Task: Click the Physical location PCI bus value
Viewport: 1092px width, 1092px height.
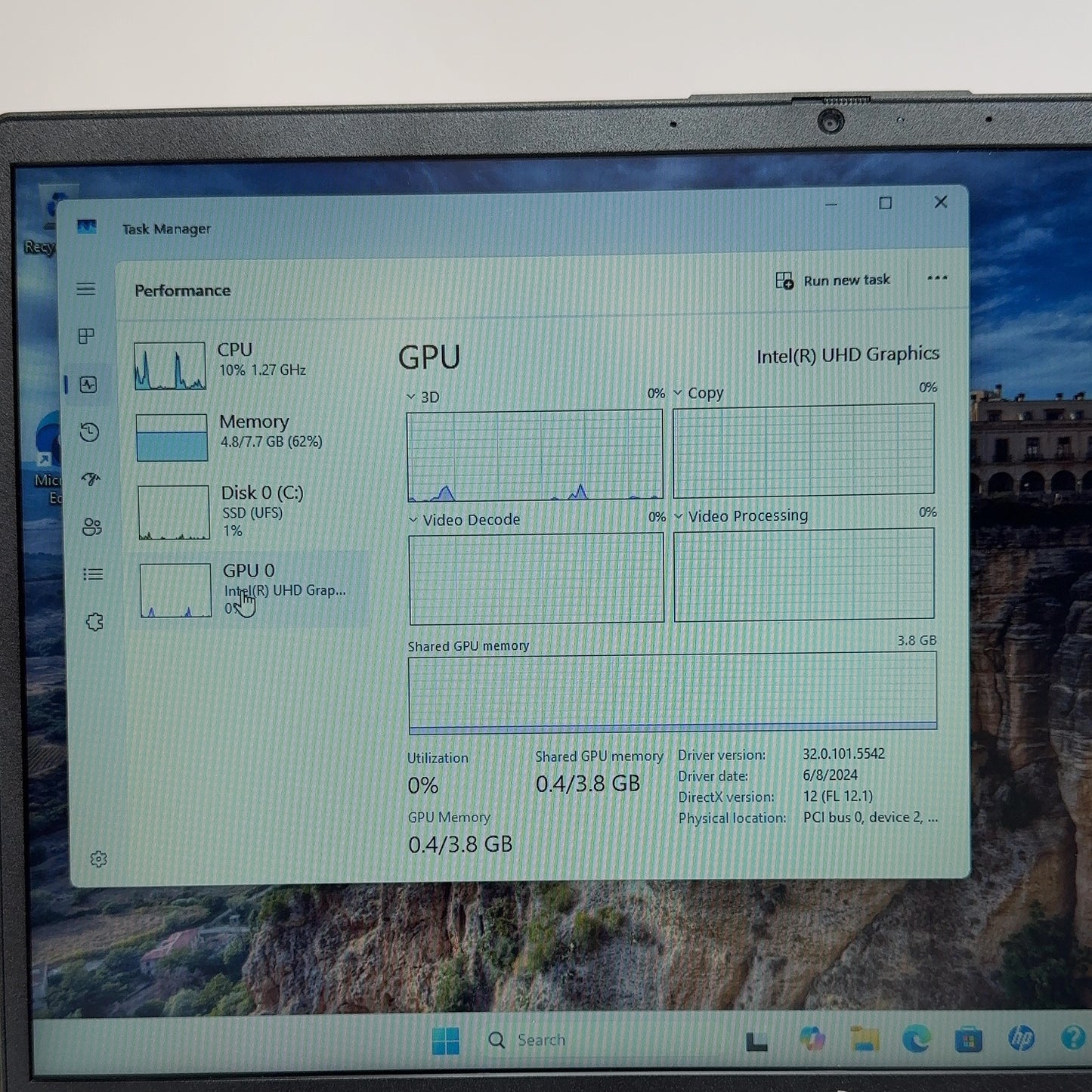Action: (x=870, y=817)
